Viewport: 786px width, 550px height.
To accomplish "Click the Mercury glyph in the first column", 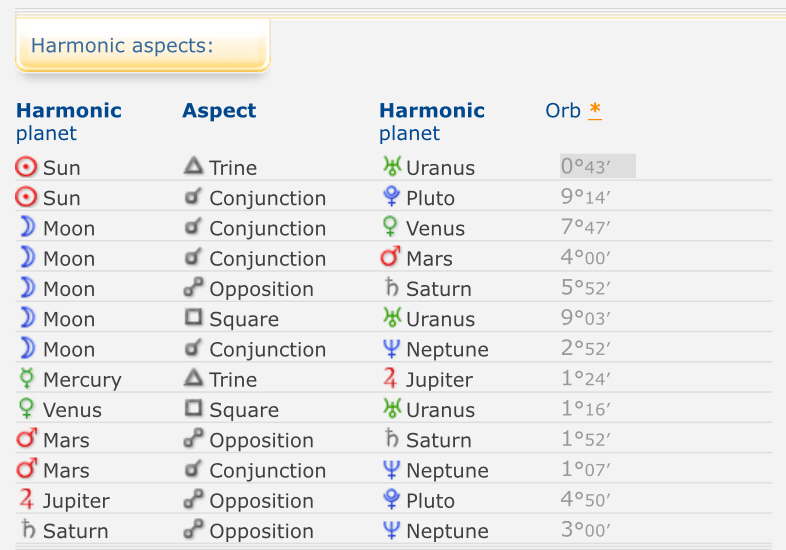I will (x=27, y=379).
